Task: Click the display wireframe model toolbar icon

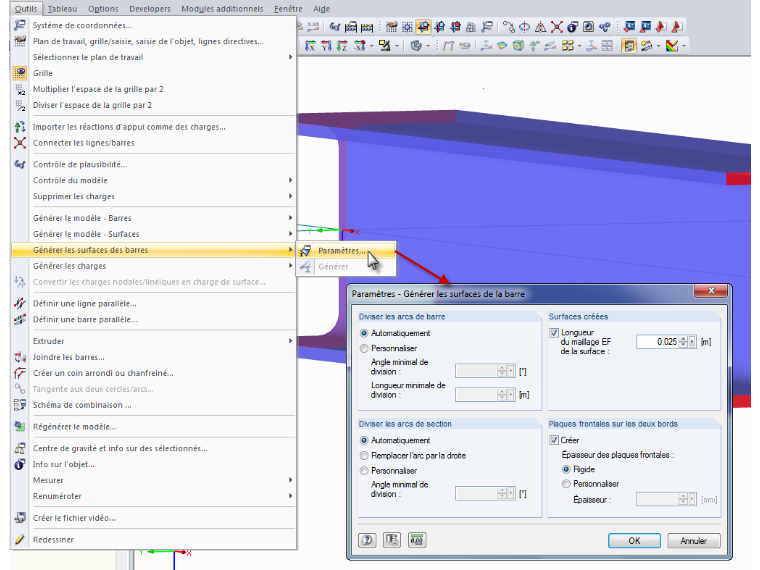Action: click(x=448, y=46)
